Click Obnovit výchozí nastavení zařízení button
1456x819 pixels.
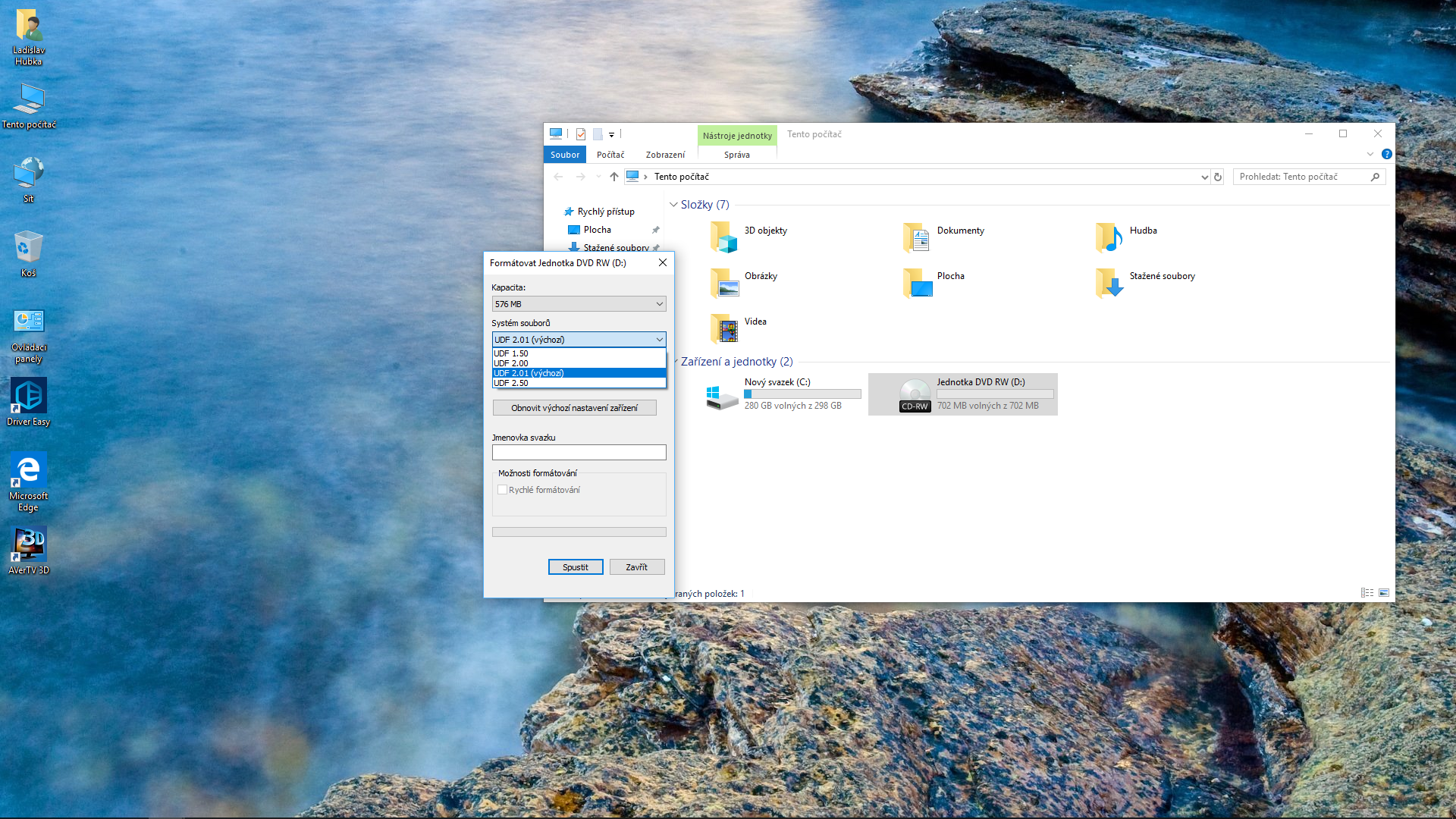tap(574, 408)
